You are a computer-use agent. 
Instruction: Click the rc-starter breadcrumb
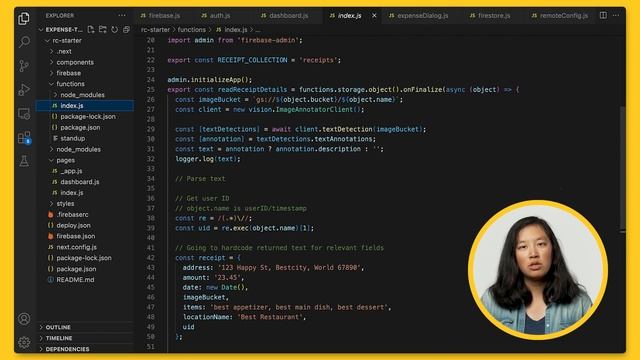(155, 30)
